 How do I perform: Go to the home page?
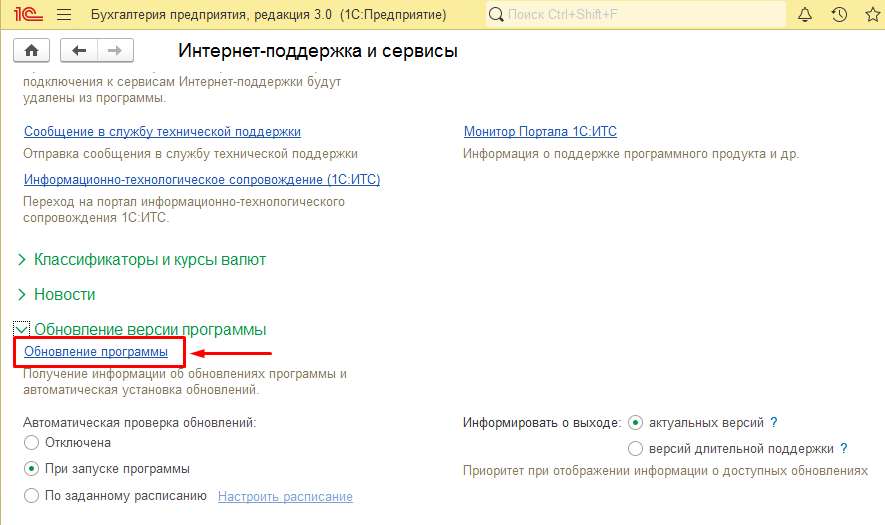(32, 51)
